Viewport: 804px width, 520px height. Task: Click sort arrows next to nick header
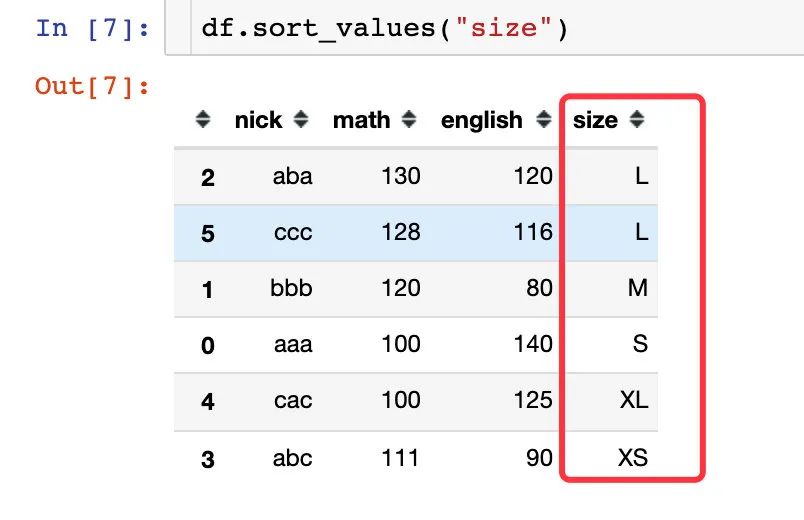301,119
